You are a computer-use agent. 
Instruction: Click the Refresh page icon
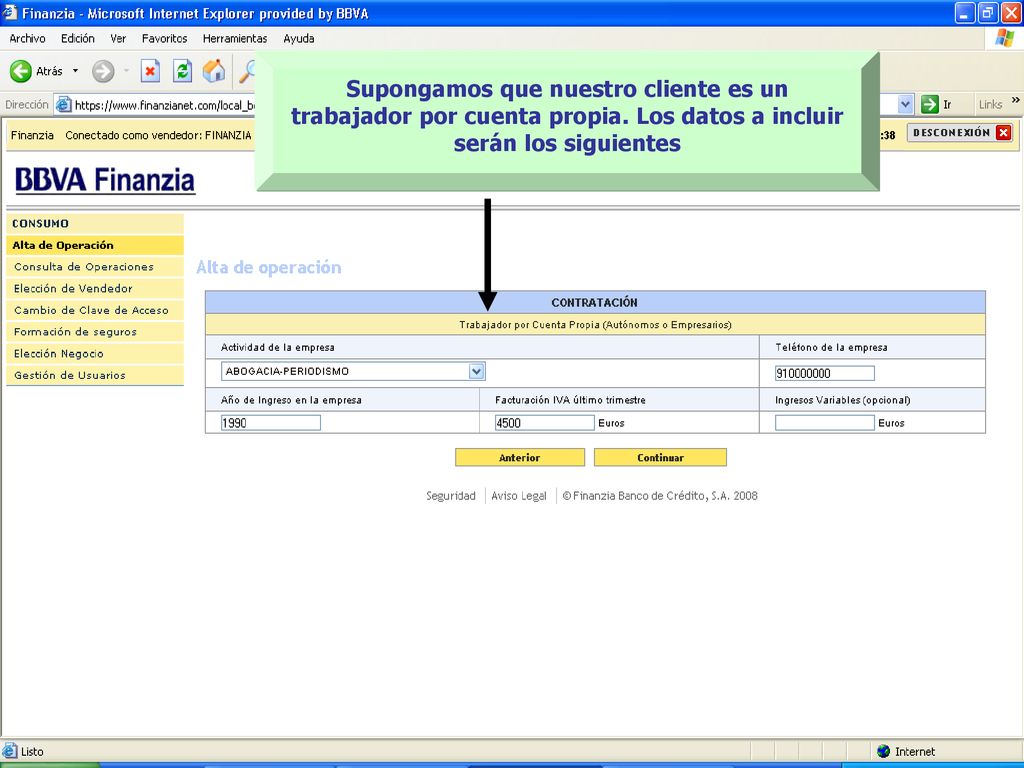click(x=183, y=71)
